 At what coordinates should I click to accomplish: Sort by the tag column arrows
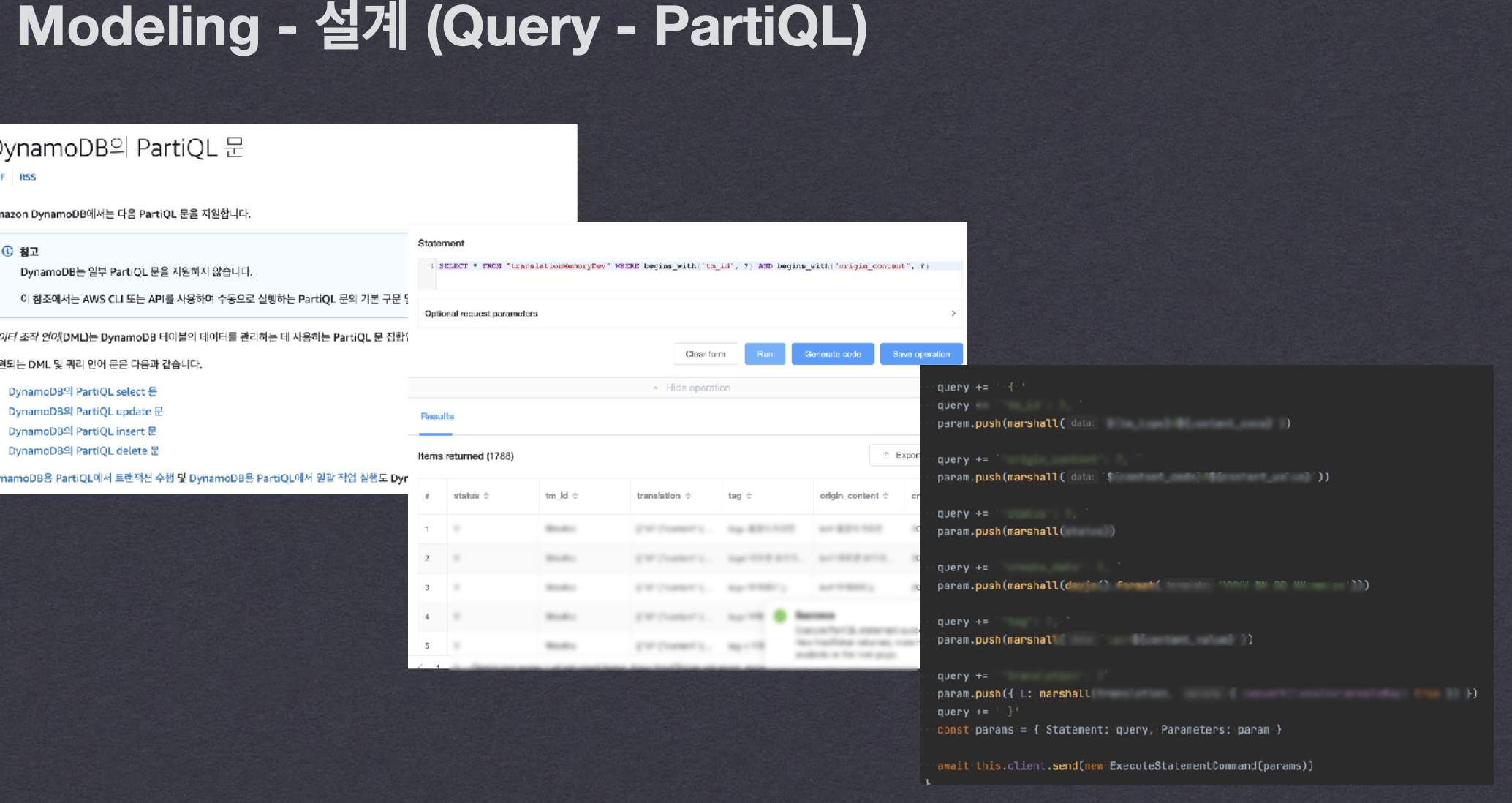pos(749,496)
